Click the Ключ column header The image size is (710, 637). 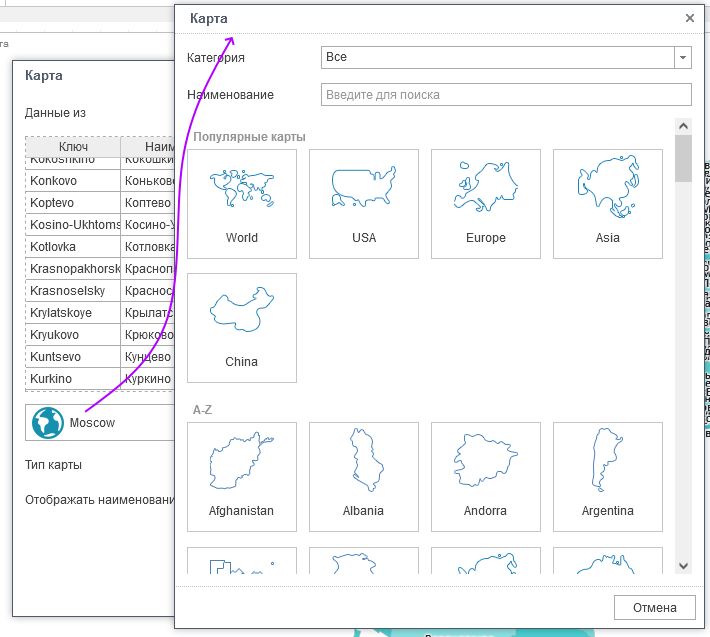[73, 147]
